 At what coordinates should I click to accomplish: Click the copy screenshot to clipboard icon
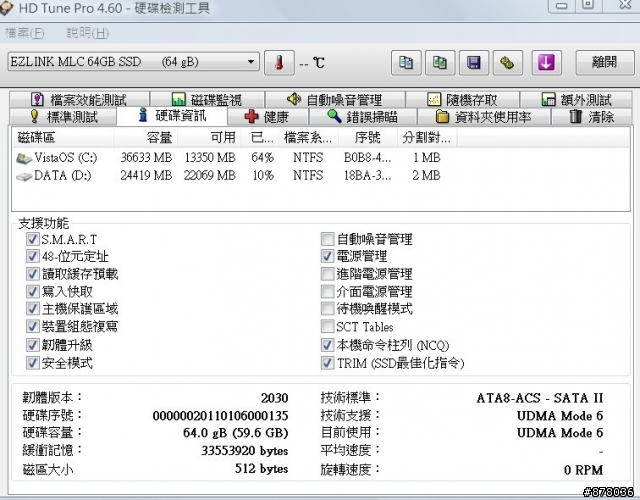point(440,63)
